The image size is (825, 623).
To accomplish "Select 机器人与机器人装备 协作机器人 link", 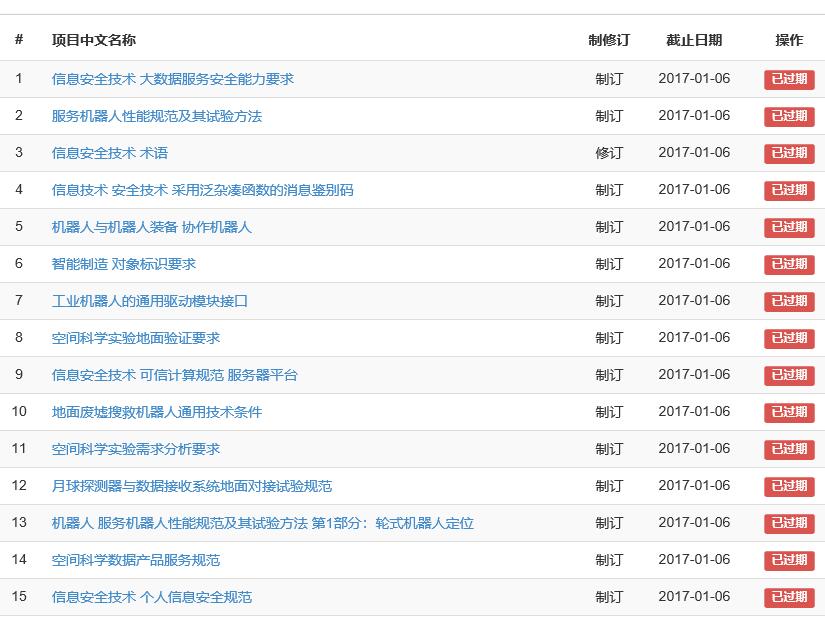I will pos(151,227).
